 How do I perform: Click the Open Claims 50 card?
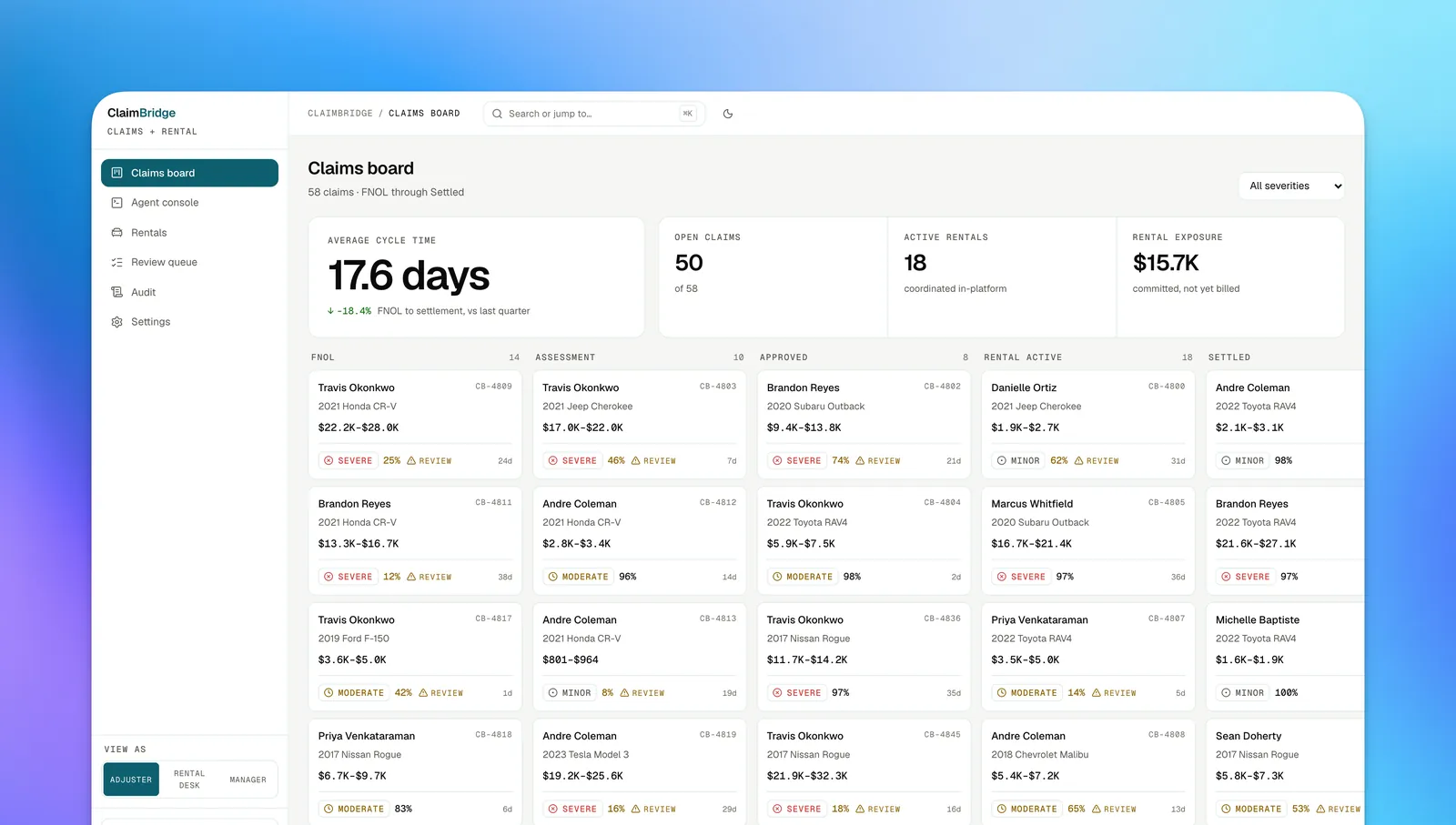pyautogui.click(x=773, y=277)
